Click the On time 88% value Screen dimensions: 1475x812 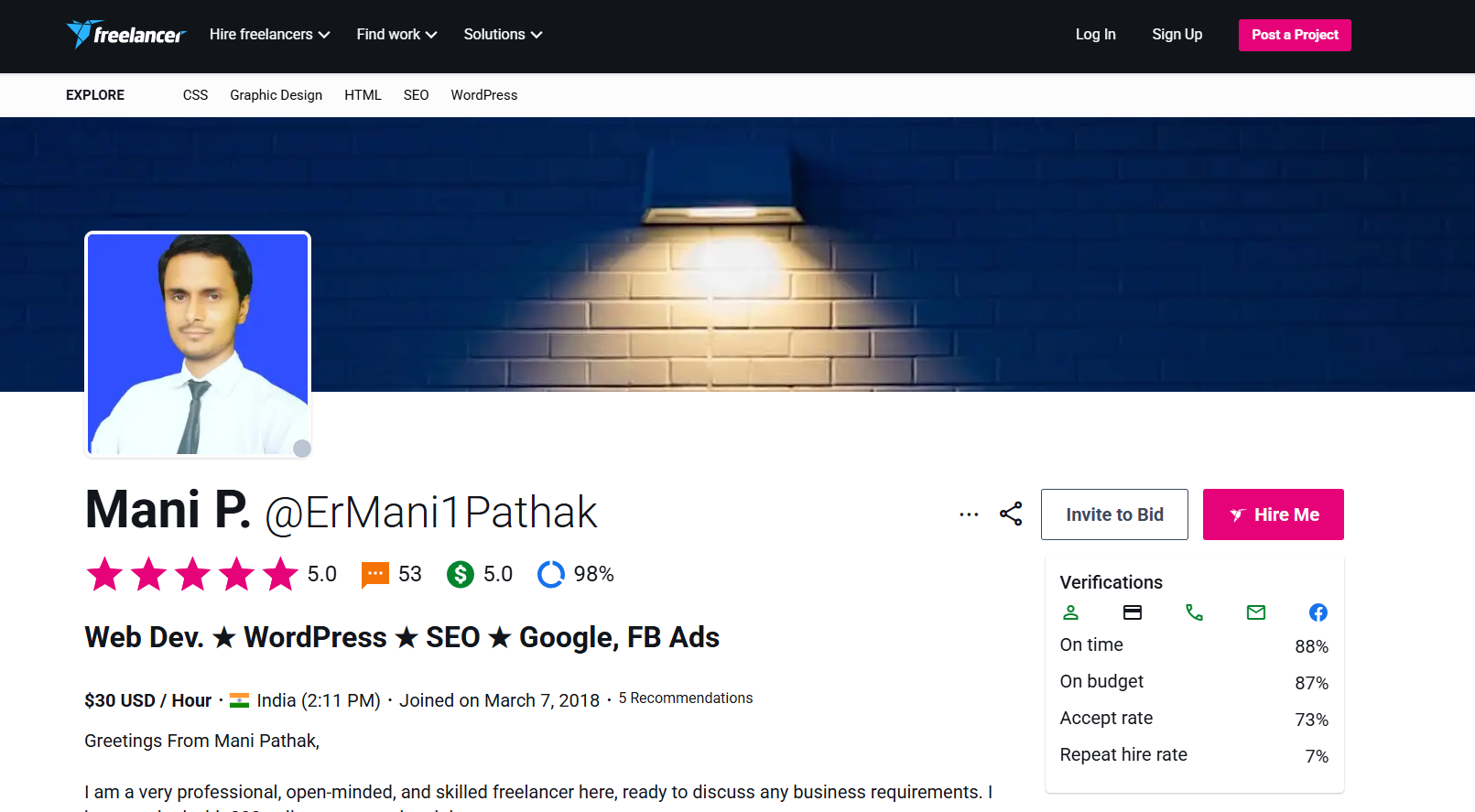click(1311, 646)
